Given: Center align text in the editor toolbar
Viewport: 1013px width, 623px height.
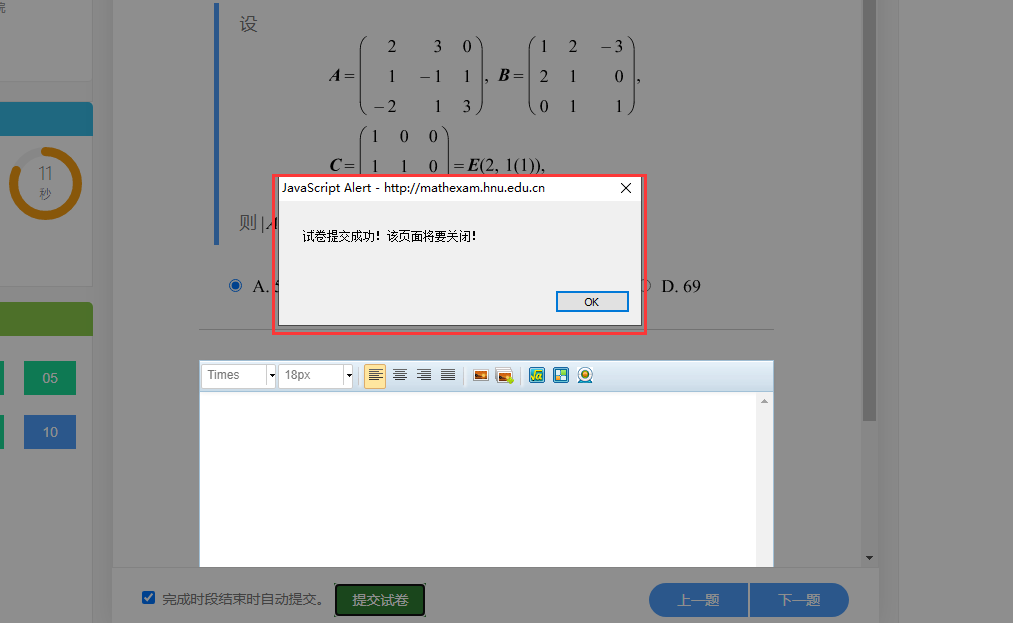Looking at the screenshot, I should [x=399, y=375].
